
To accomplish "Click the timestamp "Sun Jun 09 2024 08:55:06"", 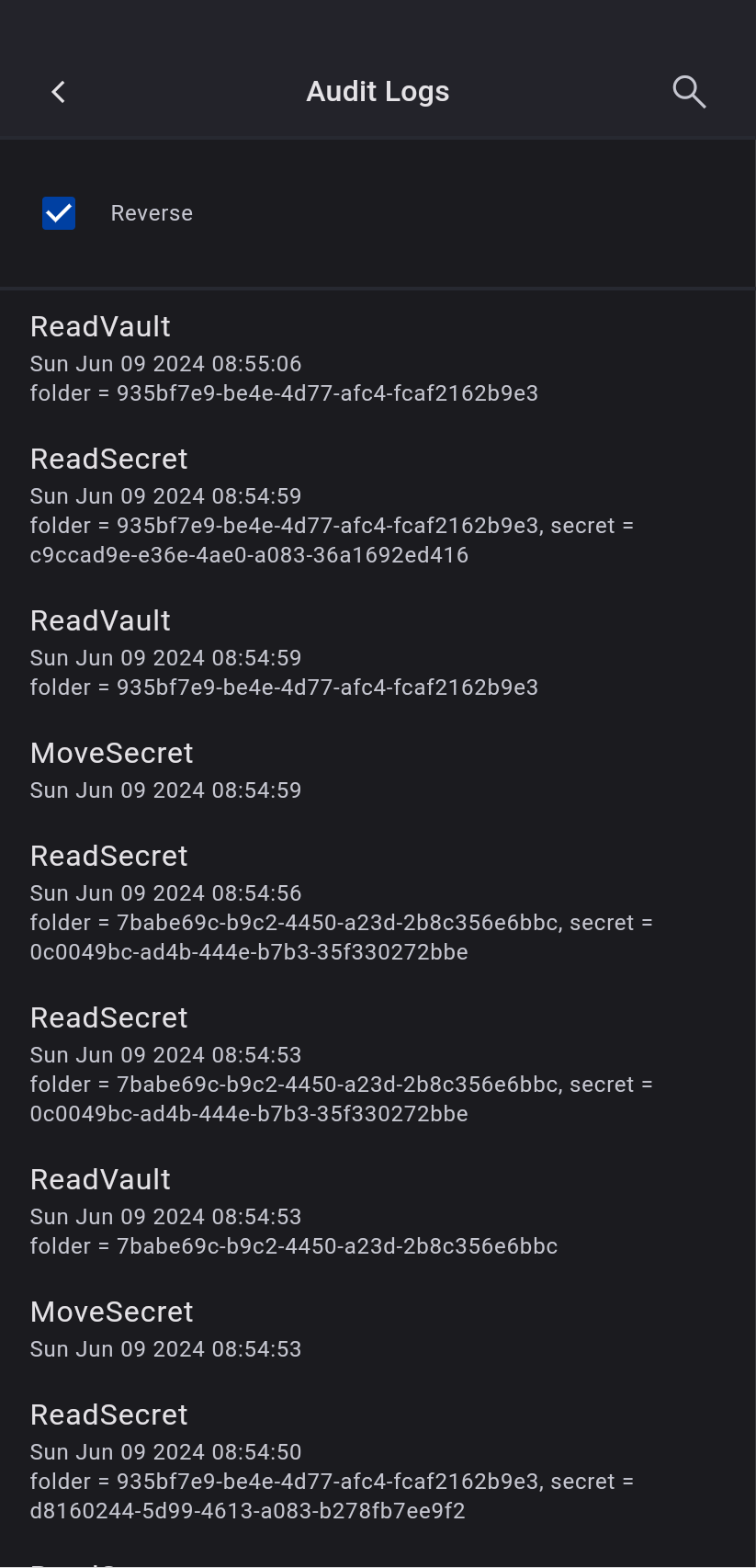I will 166,364.
